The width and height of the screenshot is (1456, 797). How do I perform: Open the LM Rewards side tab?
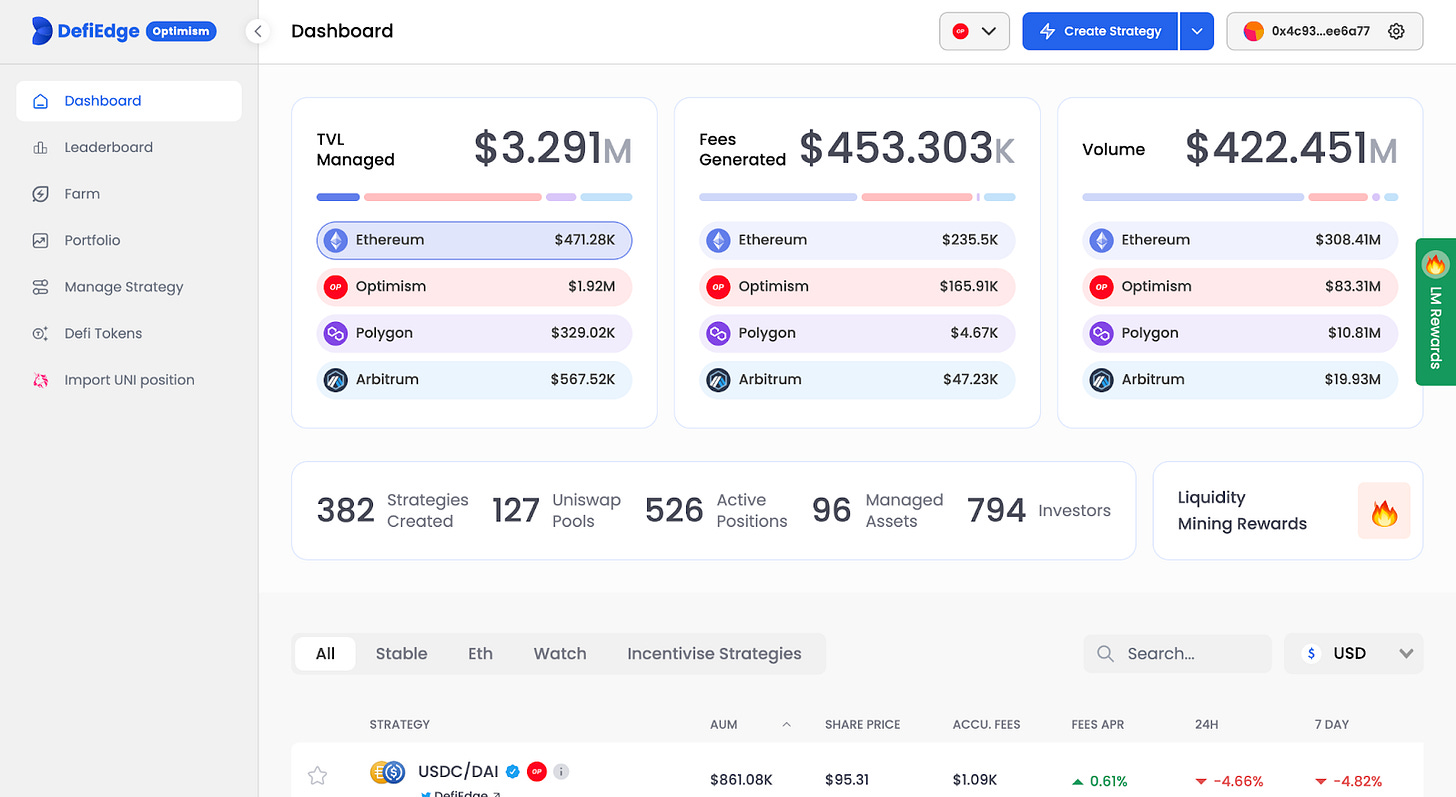tap(1436, 311)
